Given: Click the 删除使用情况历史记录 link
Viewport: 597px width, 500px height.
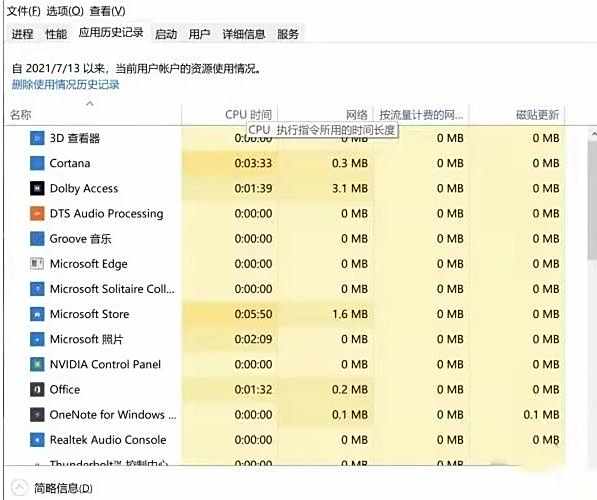Looking at the screenshot, I should [65, 85].
